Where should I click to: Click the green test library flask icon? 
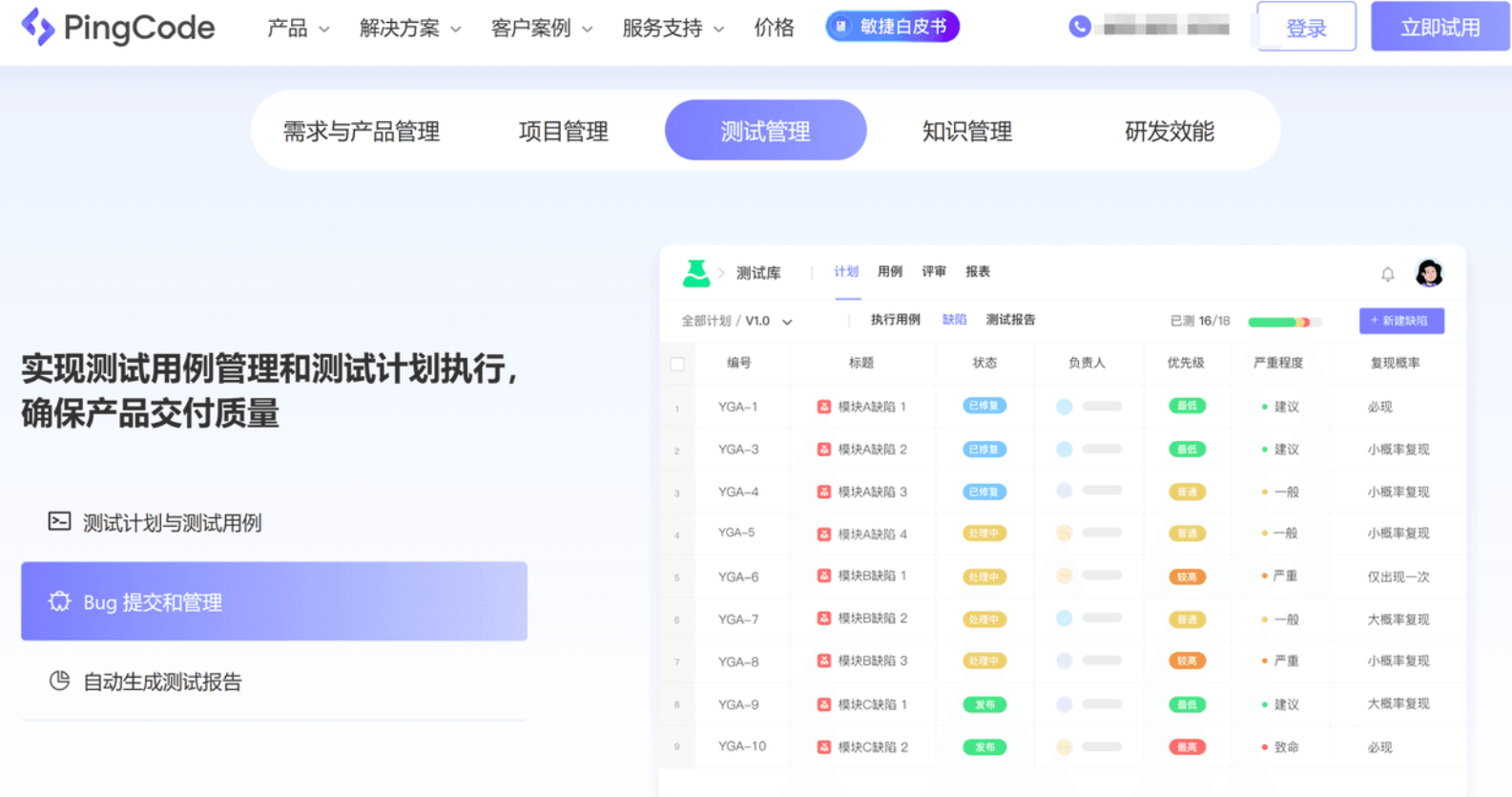click(x=696, y=273)
